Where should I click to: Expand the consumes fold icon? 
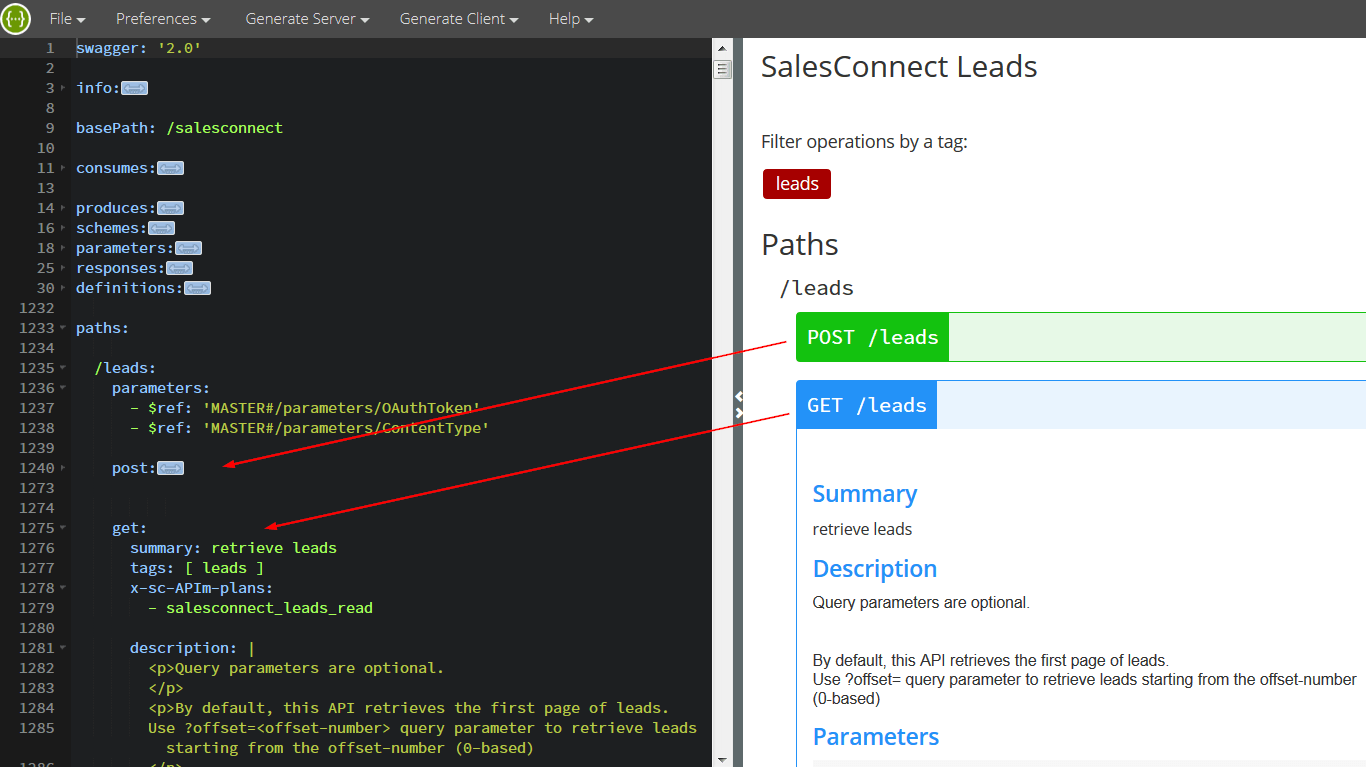170,167
